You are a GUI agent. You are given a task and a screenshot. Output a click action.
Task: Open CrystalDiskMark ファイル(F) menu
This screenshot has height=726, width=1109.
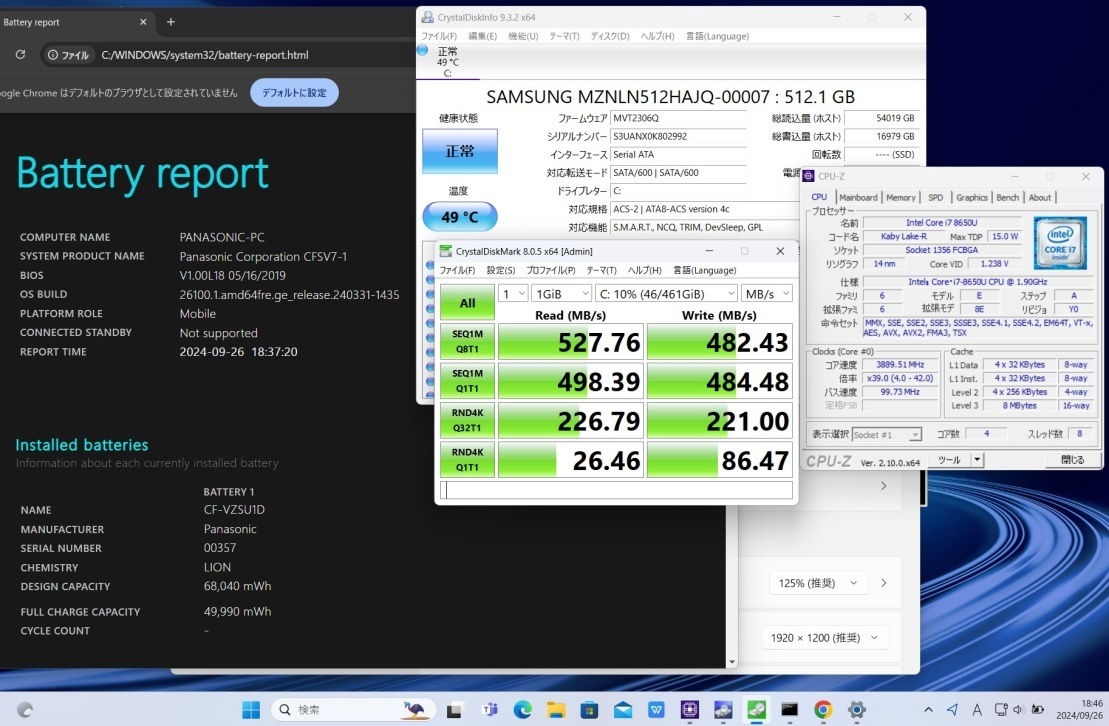coord(457,270)
